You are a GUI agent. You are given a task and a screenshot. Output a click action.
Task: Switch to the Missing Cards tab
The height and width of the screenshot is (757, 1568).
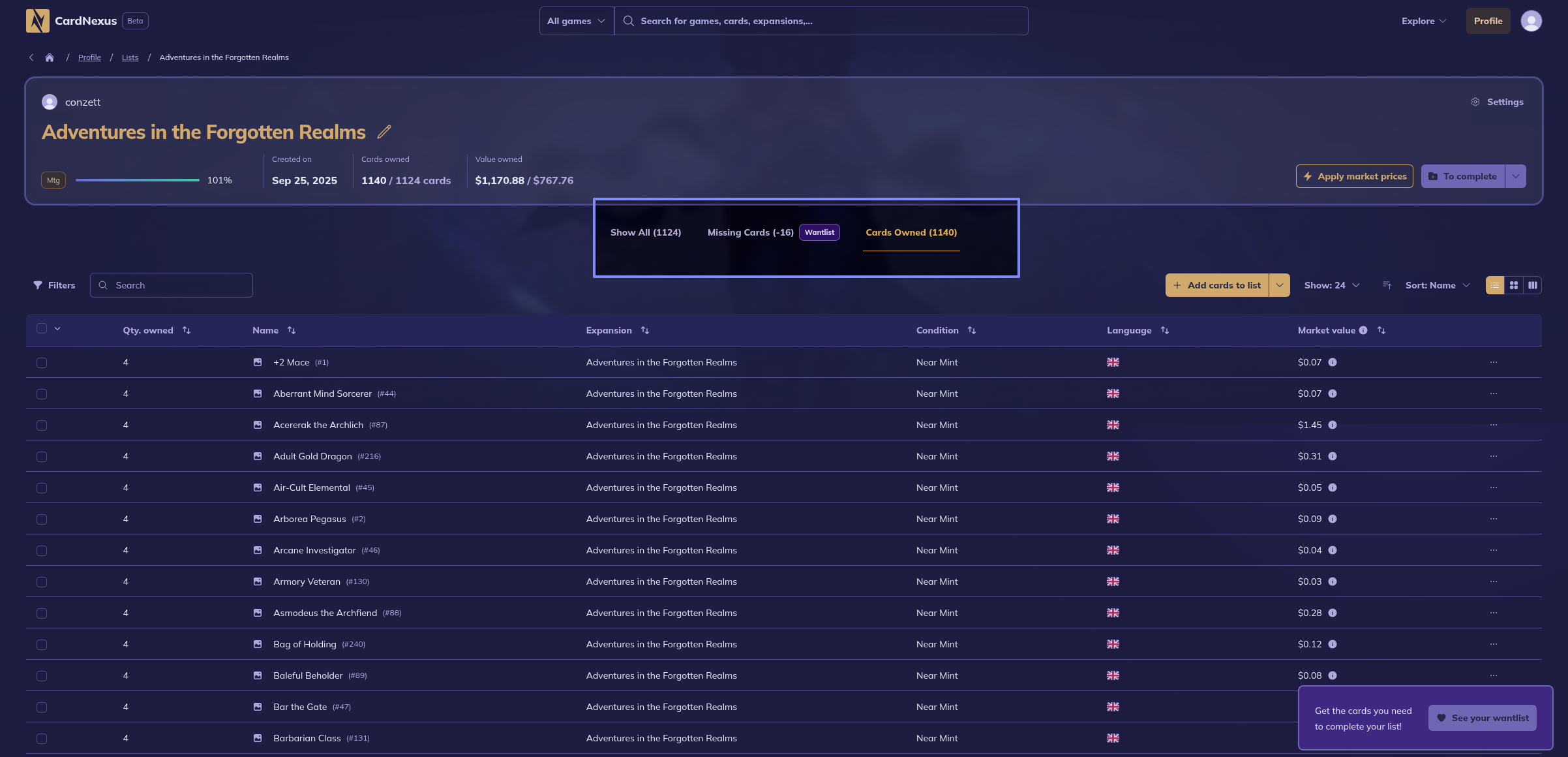tap(750, 232)
